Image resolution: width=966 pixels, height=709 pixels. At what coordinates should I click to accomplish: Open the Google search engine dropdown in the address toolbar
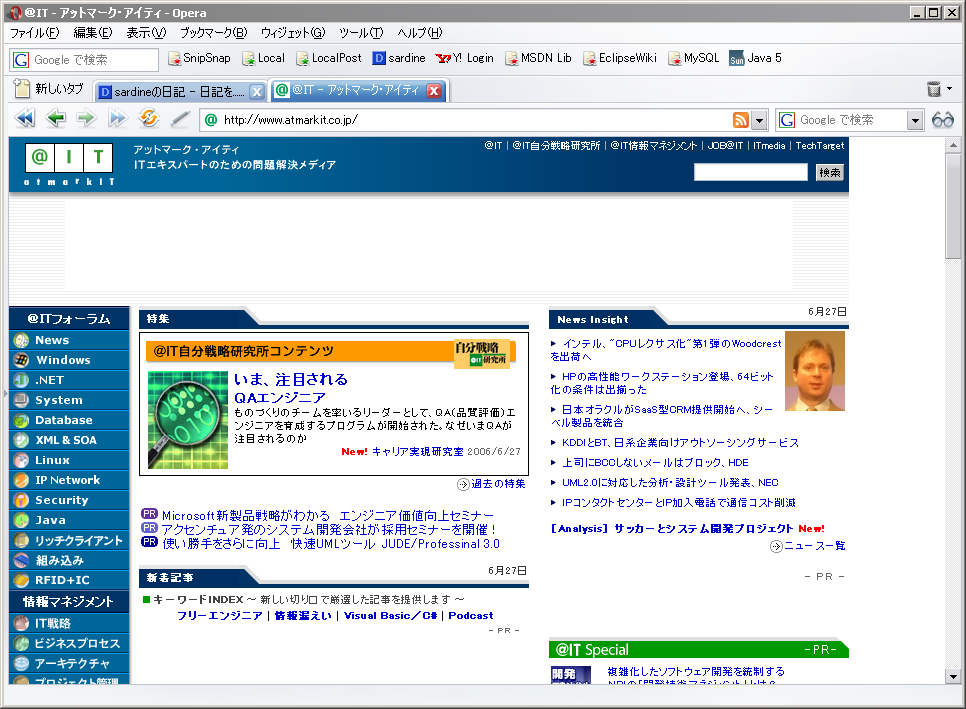[x=915, y=120]
